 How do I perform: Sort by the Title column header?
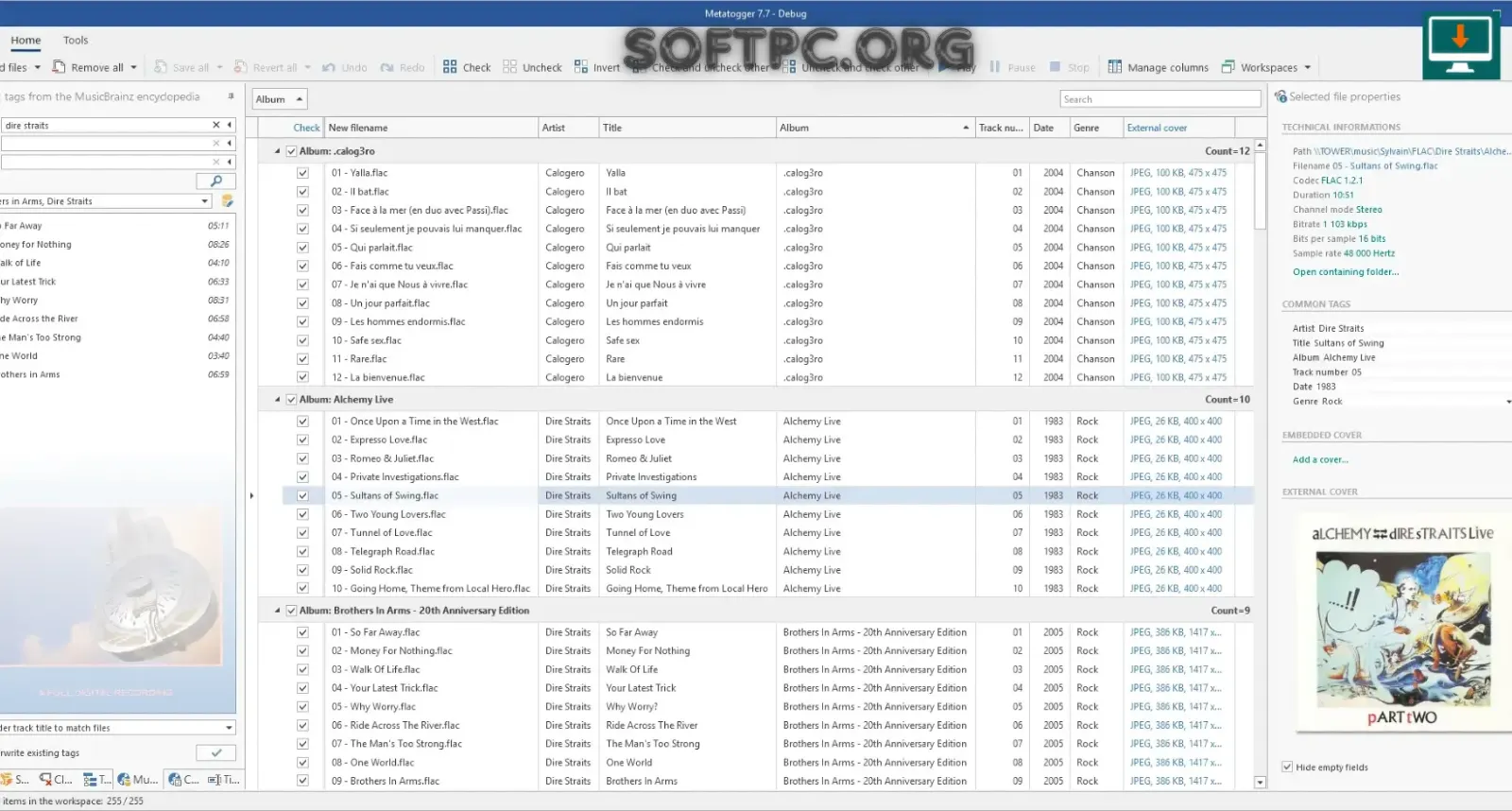[687, 128]
